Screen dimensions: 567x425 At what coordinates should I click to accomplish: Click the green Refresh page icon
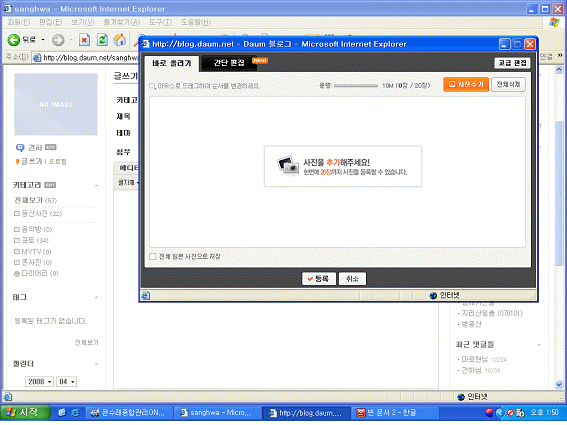coord(102,39)
